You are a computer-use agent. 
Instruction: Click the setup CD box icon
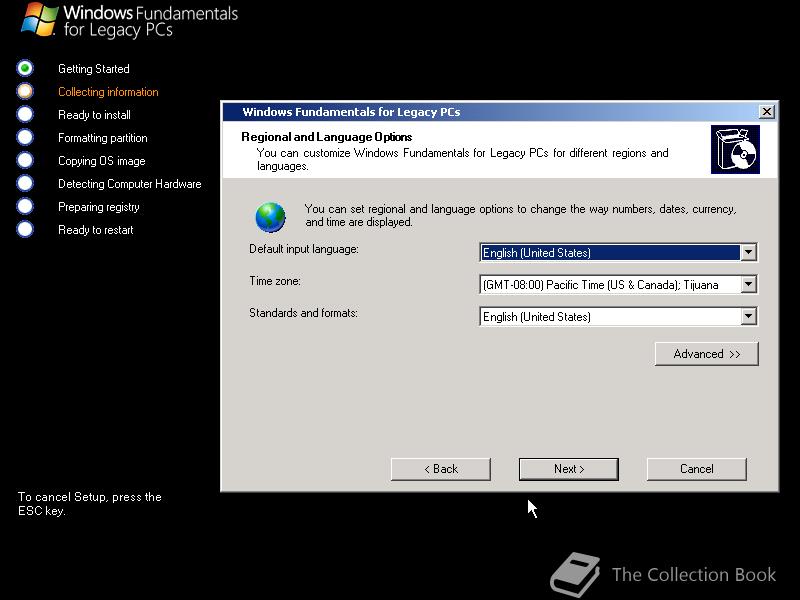735,150
